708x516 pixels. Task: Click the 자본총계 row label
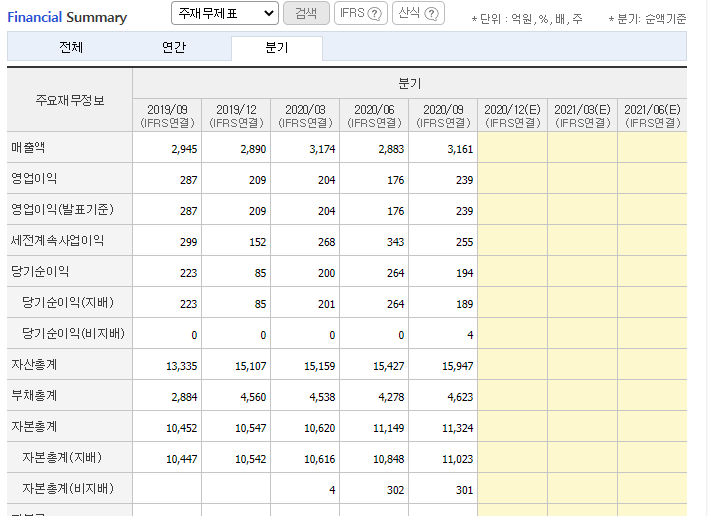coord(34,427)
